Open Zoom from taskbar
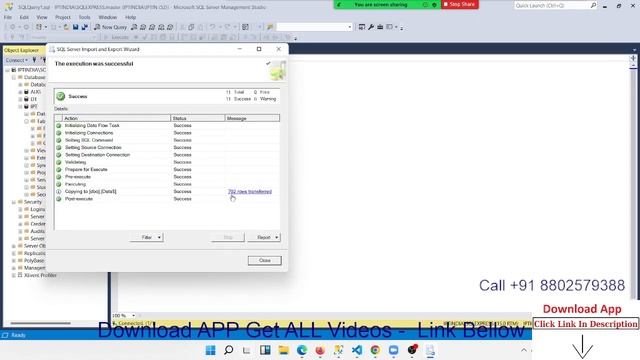640x360 pixels. pos(393,350)
